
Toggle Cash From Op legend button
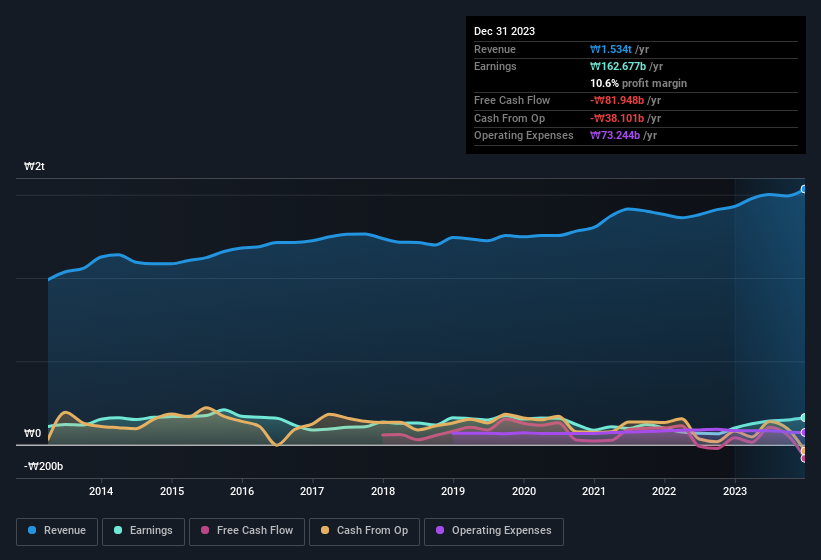pos(363,531)
